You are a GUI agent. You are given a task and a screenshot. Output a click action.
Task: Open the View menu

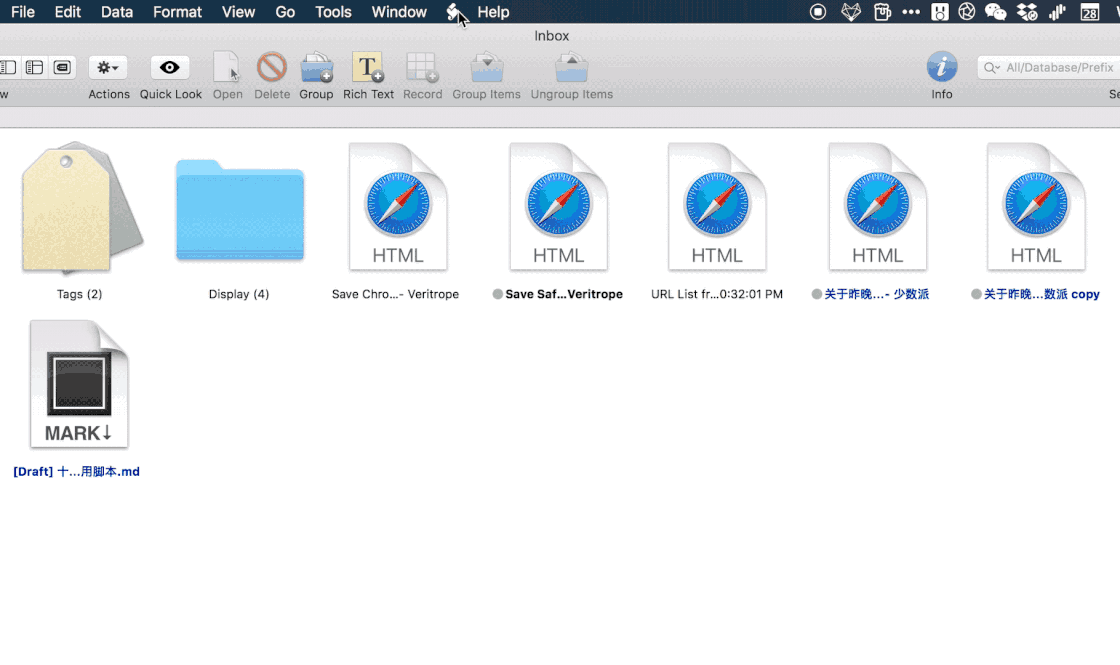coord(238,11)
